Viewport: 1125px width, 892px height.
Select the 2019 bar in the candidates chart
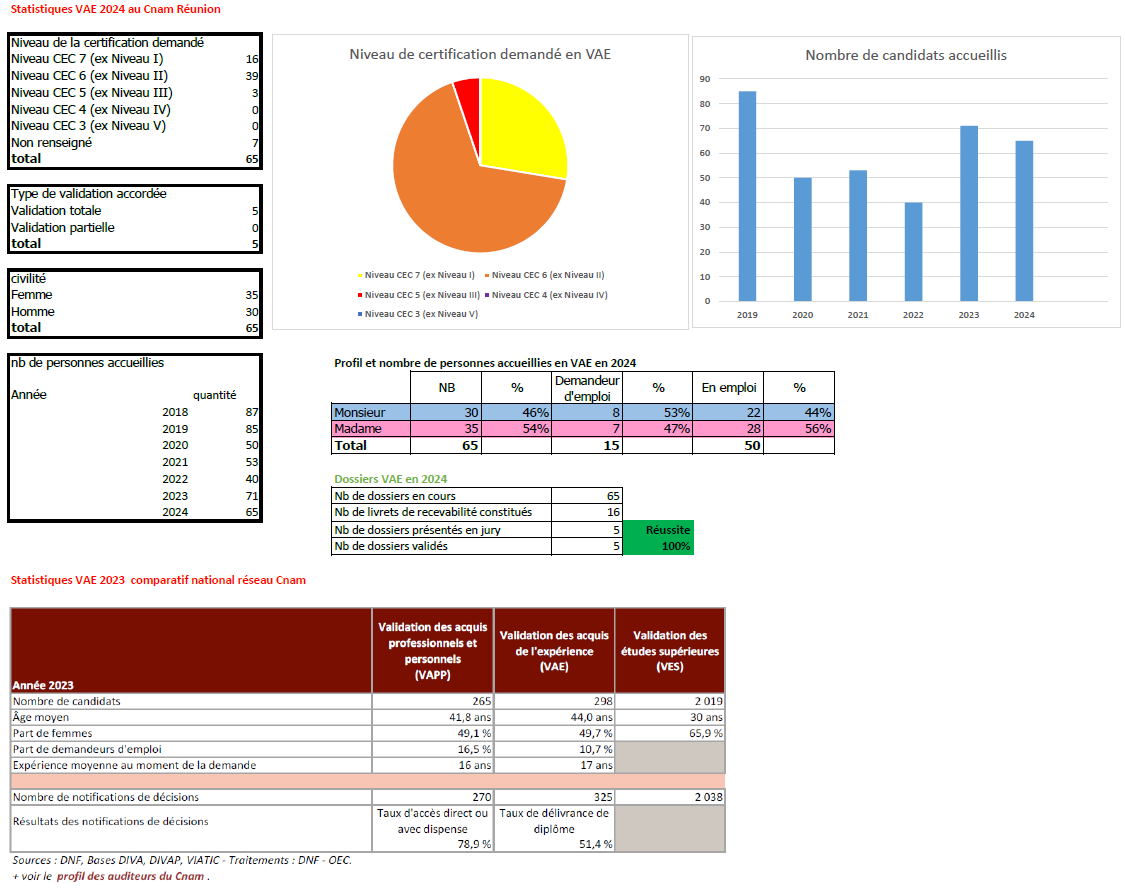tap(747, 196)
